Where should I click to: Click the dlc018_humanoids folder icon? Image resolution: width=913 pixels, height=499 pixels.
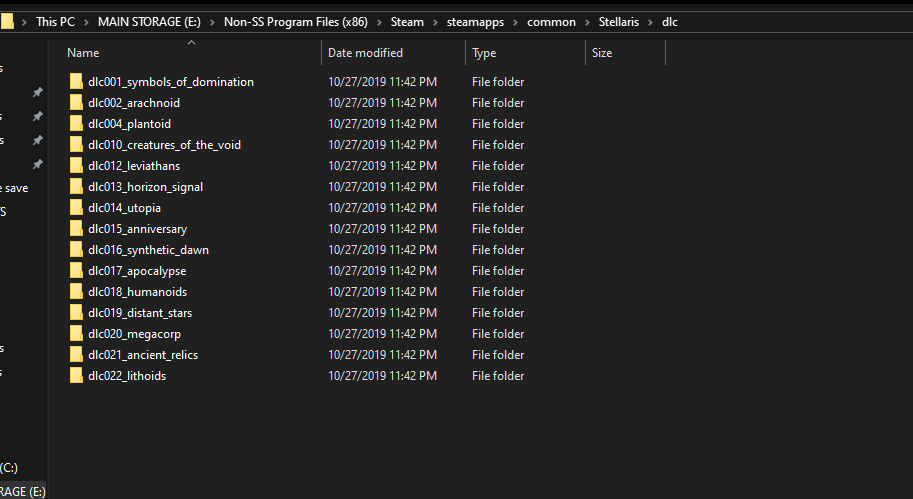coord(77,292)
